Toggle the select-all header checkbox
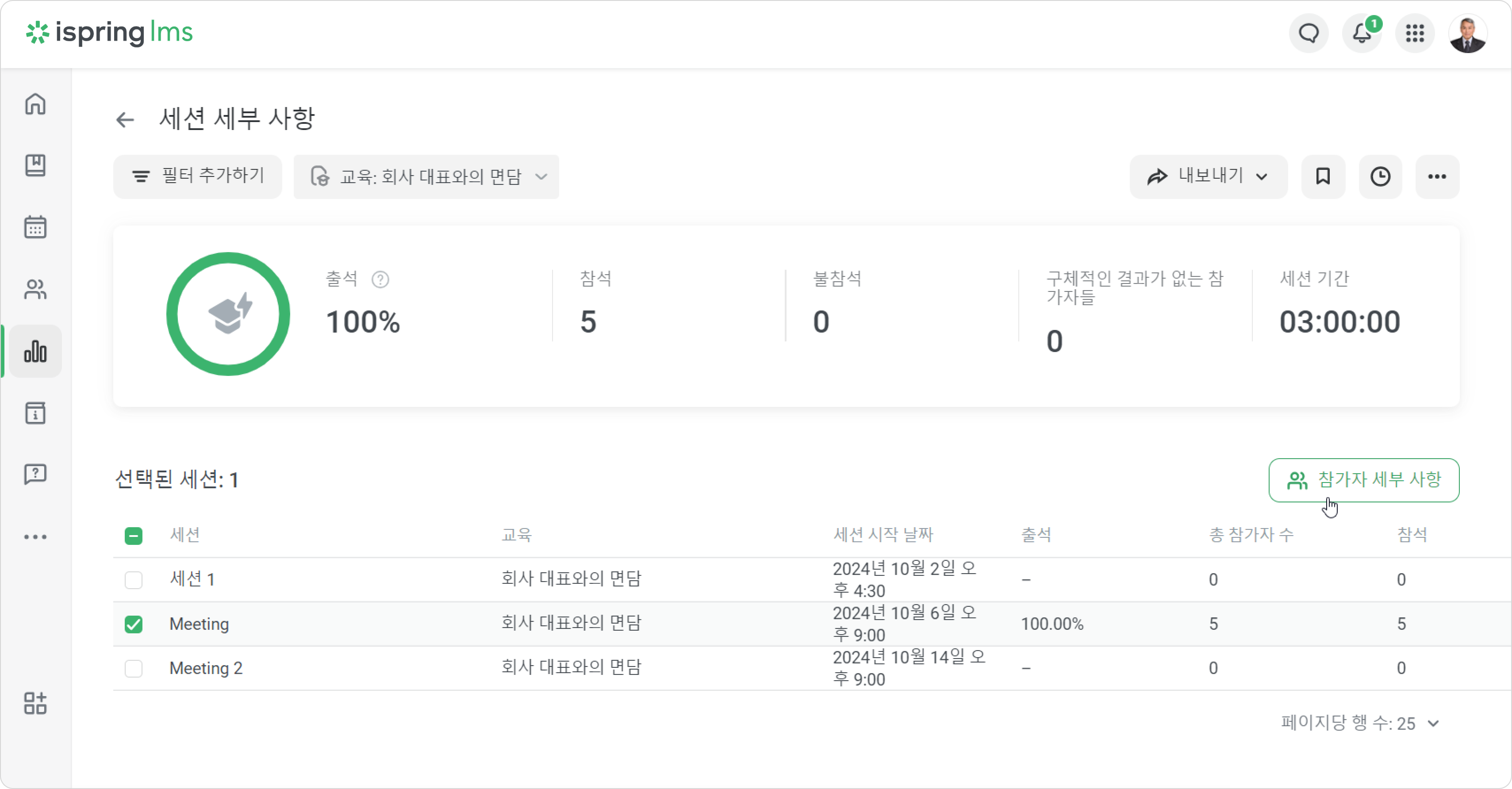The width and height of the screenshot is (1512, 789). point(134,536)
